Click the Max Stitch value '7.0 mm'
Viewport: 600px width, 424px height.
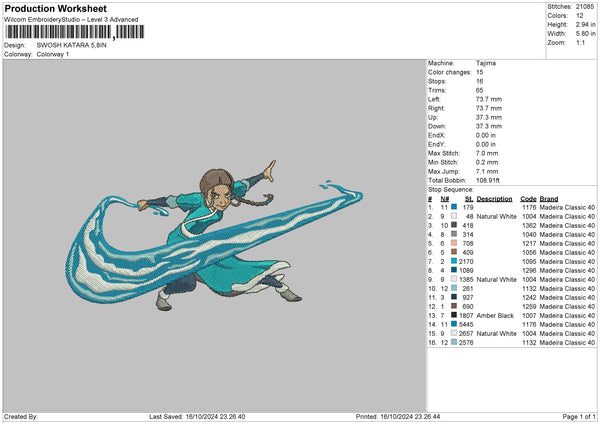(487, 153)
